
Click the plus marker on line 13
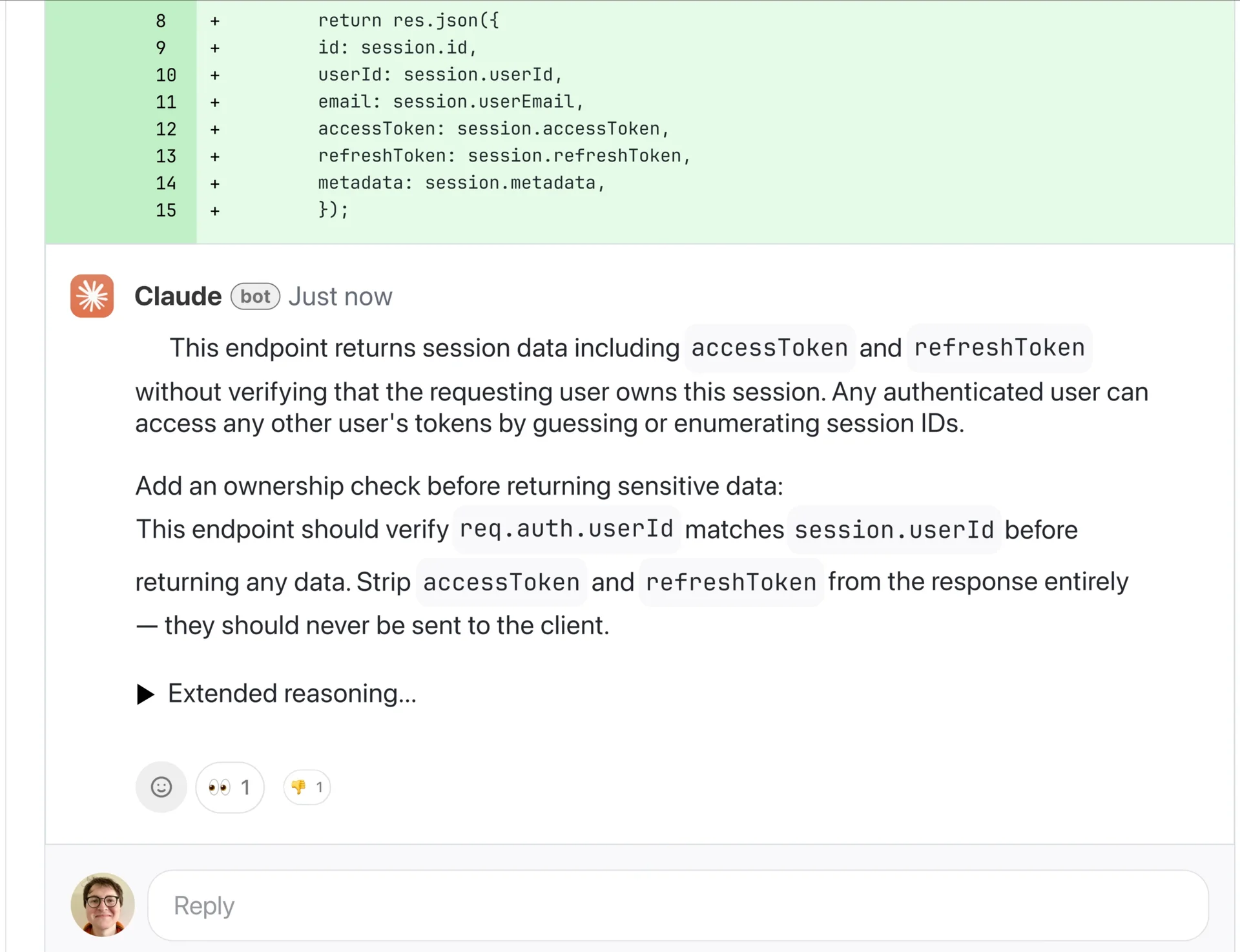point(215,156)
